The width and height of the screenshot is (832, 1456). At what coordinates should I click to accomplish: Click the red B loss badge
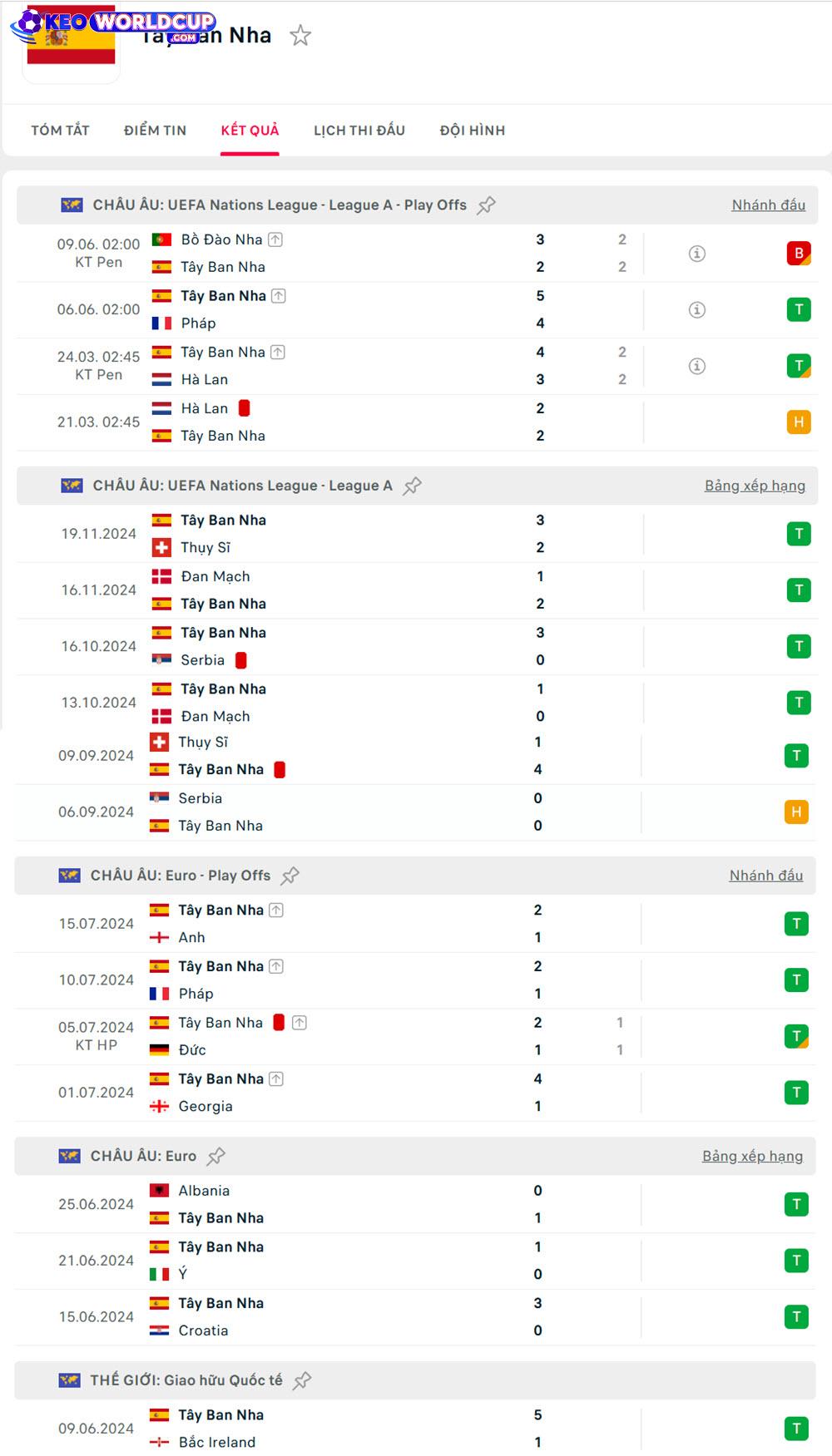pyautogui.click(x=799, y=254)
